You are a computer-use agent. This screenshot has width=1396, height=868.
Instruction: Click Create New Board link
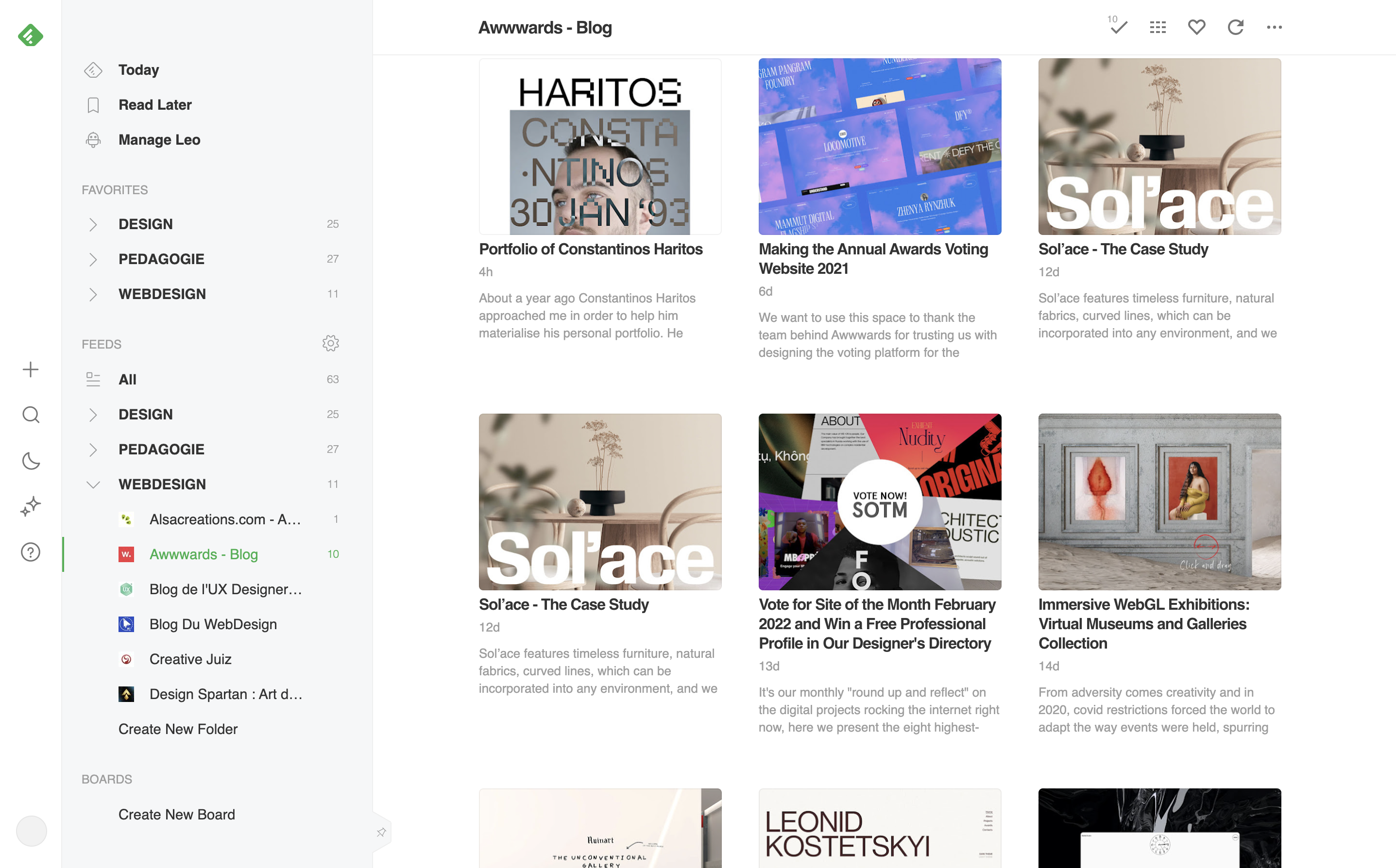(177, 814)
